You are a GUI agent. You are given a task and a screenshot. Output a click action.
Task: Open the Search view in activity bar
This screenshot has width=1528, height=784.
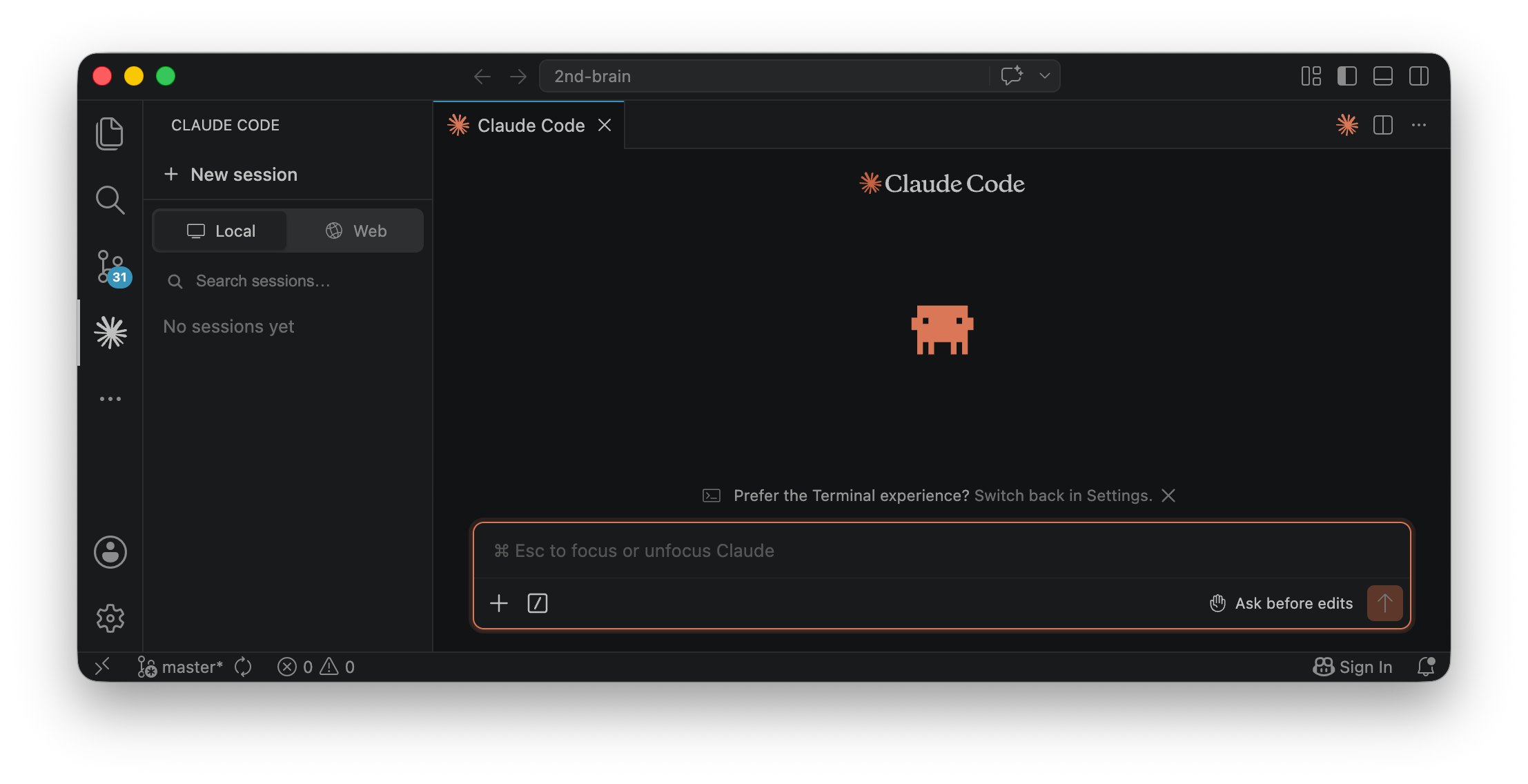pyautogui.click(x=110, y=200)
